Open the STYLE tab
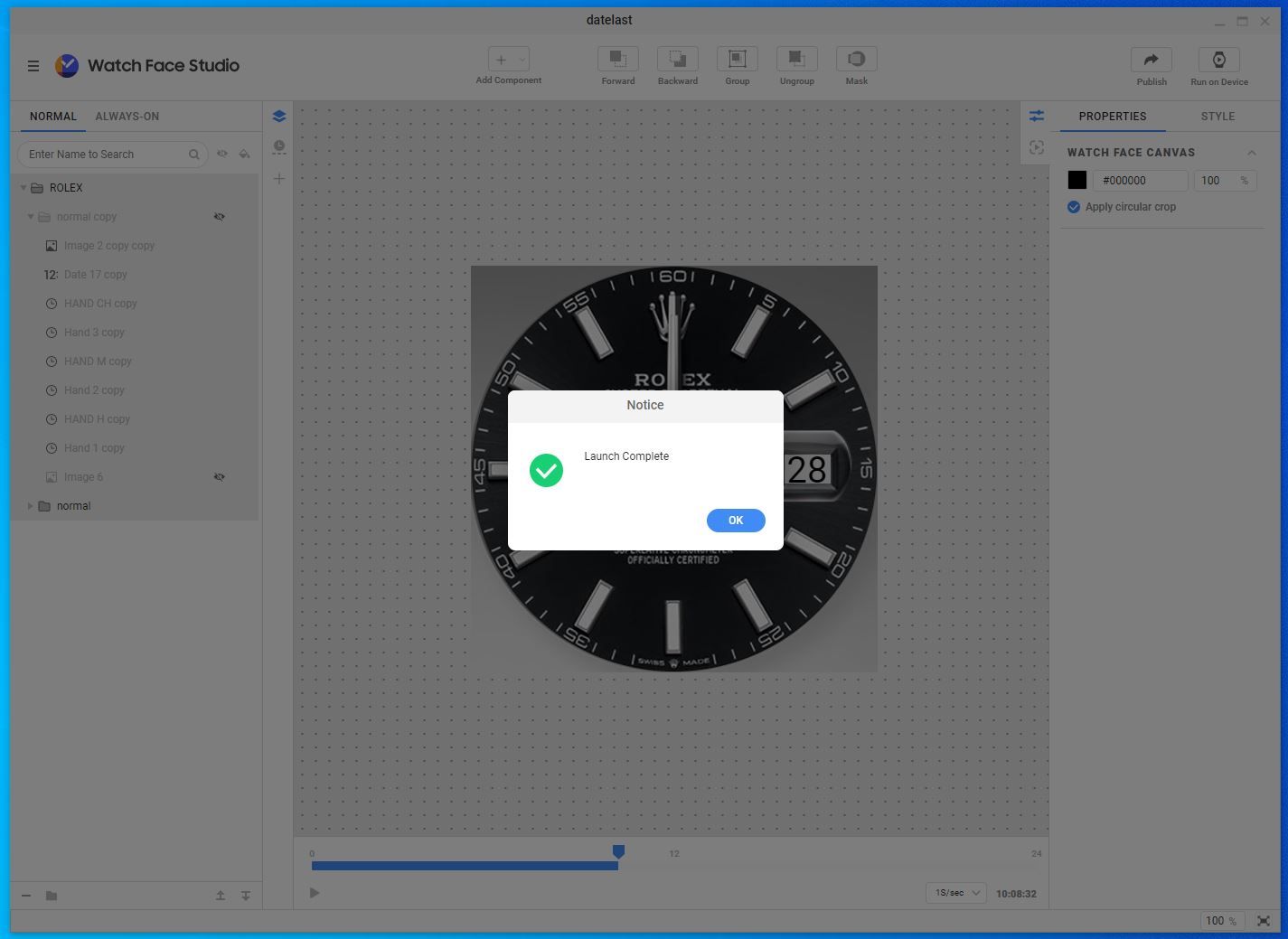Screen dimensions: 1288x939 1217,117
